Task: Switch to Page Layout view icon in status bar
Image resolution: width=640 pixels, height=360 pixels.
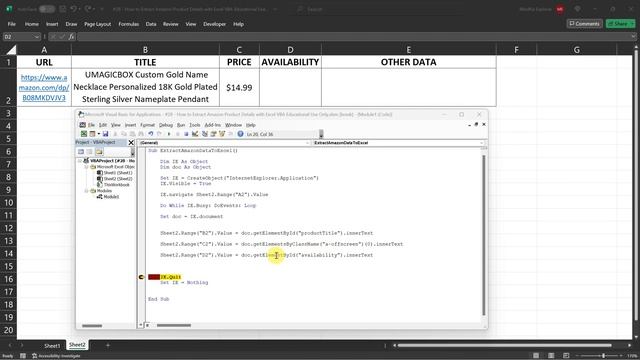Action: 551,356
